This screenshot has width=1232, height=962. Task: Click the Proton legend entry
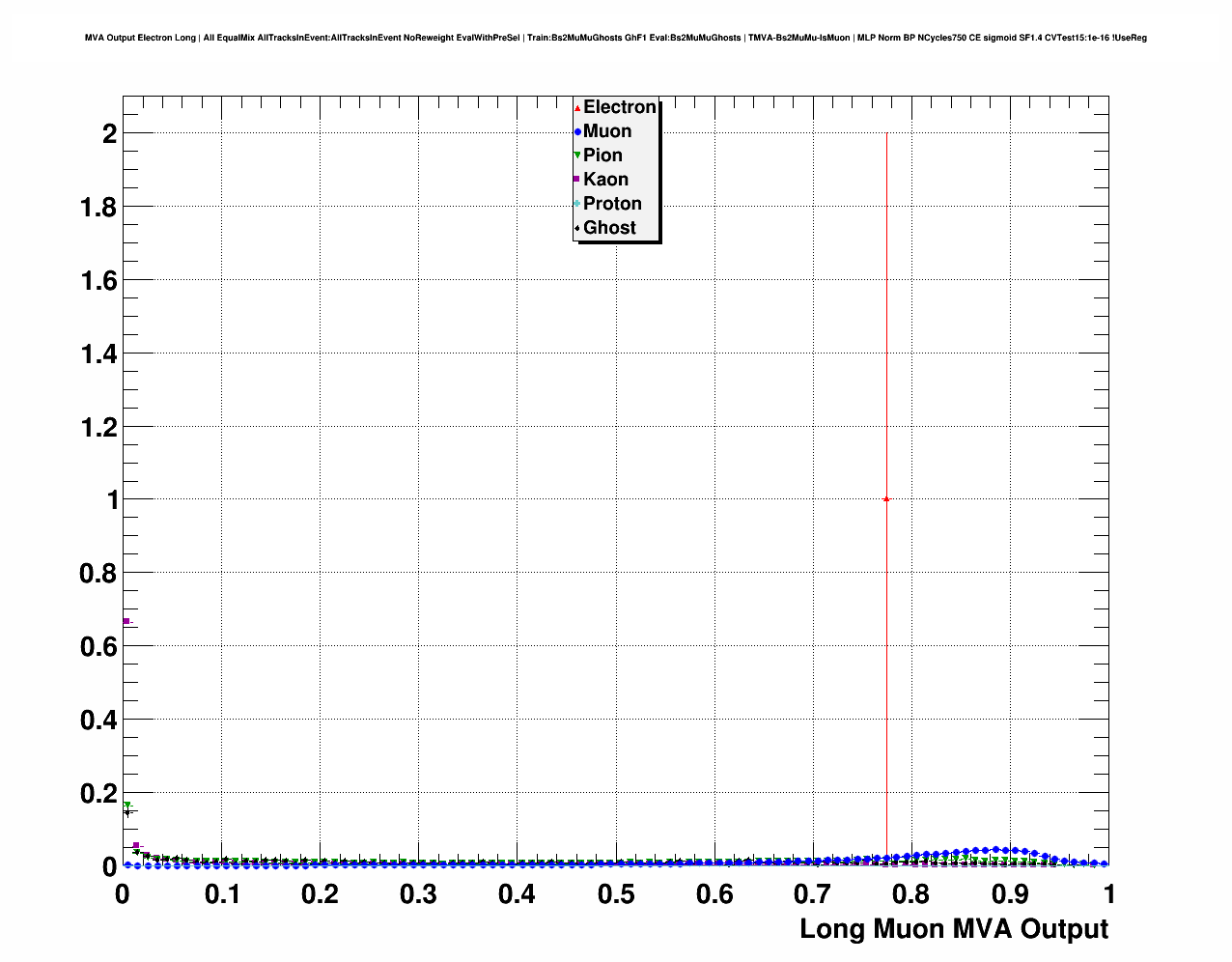click(x=608, y=204)
